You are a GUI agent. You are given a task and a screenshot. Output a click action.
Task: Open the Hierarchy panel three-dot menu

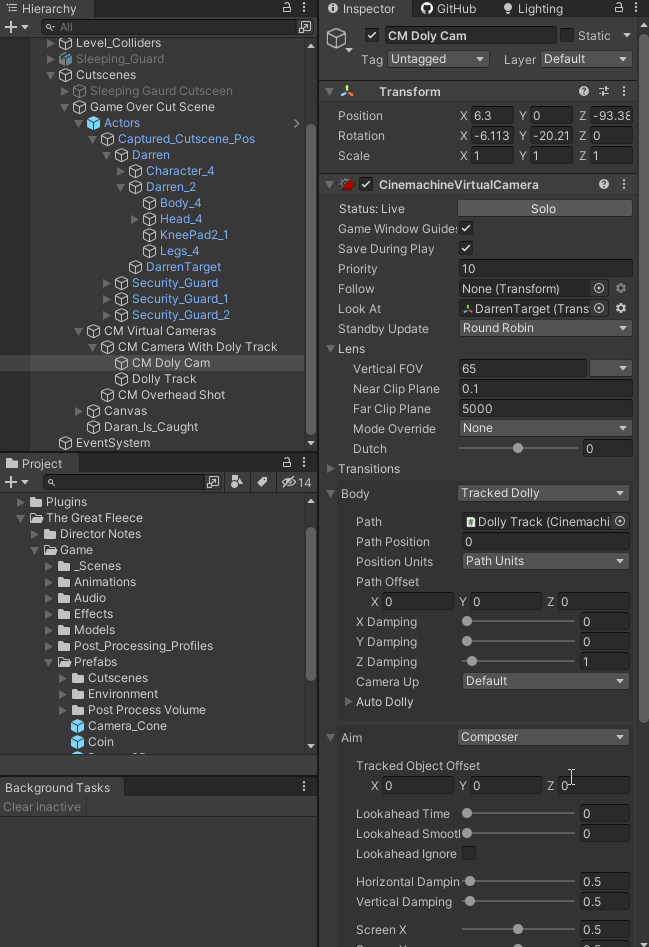point(304,8)
